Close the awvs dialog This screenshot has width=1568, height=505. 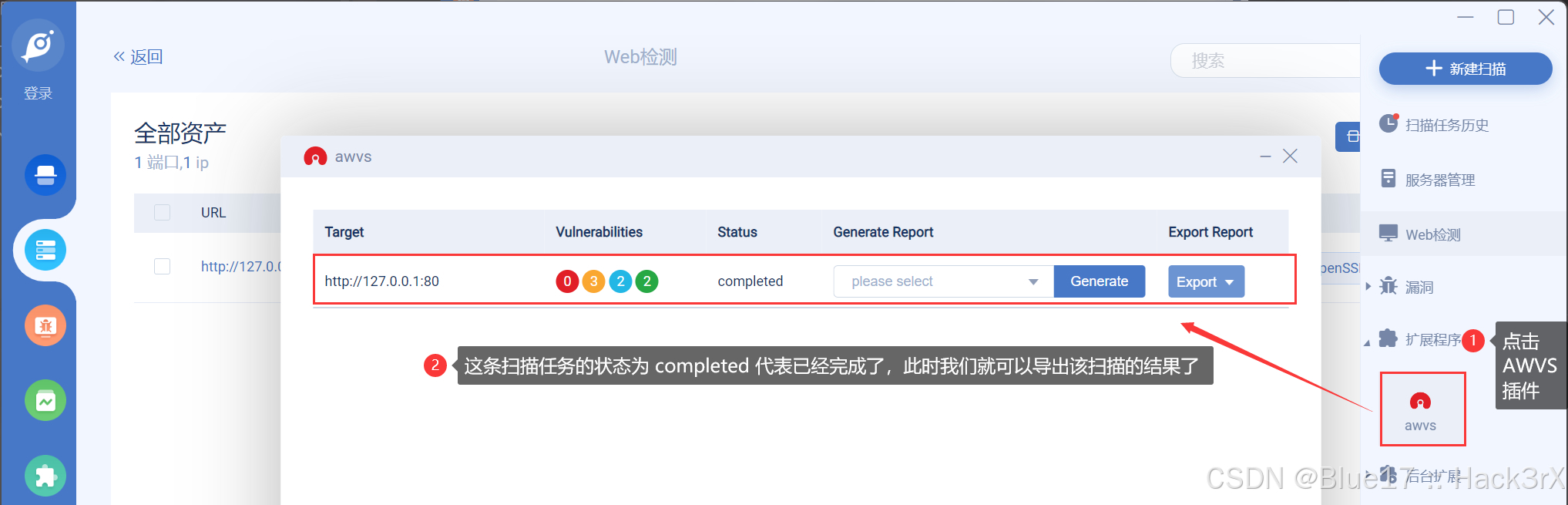click(x=1291, y=157)
